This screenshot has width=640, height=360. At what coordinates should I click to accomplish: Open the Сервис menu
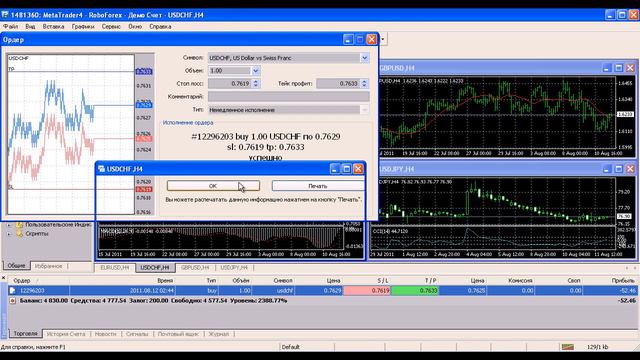point(111,27)
